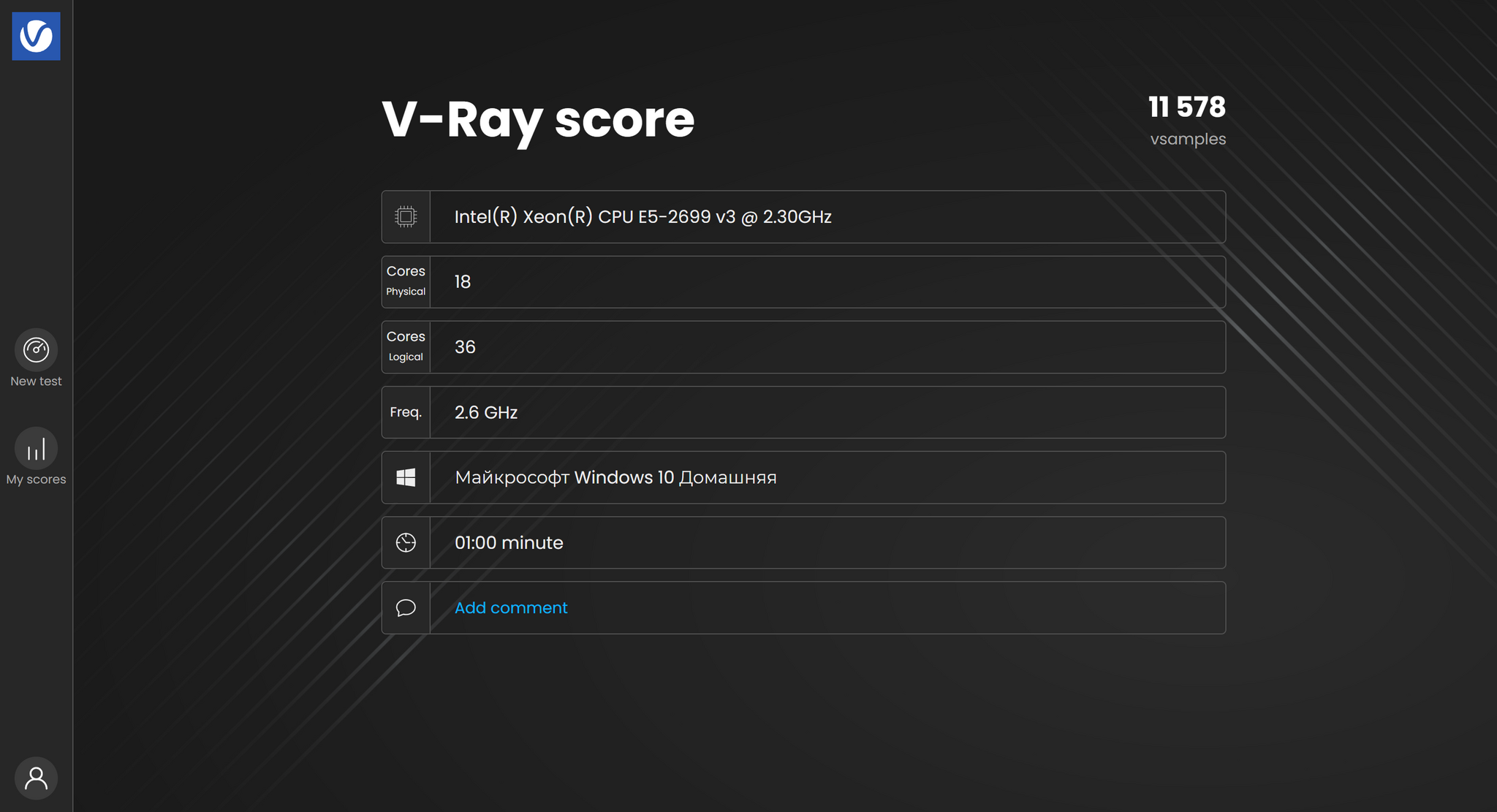Click the clock duration icon

coord(406,542)
